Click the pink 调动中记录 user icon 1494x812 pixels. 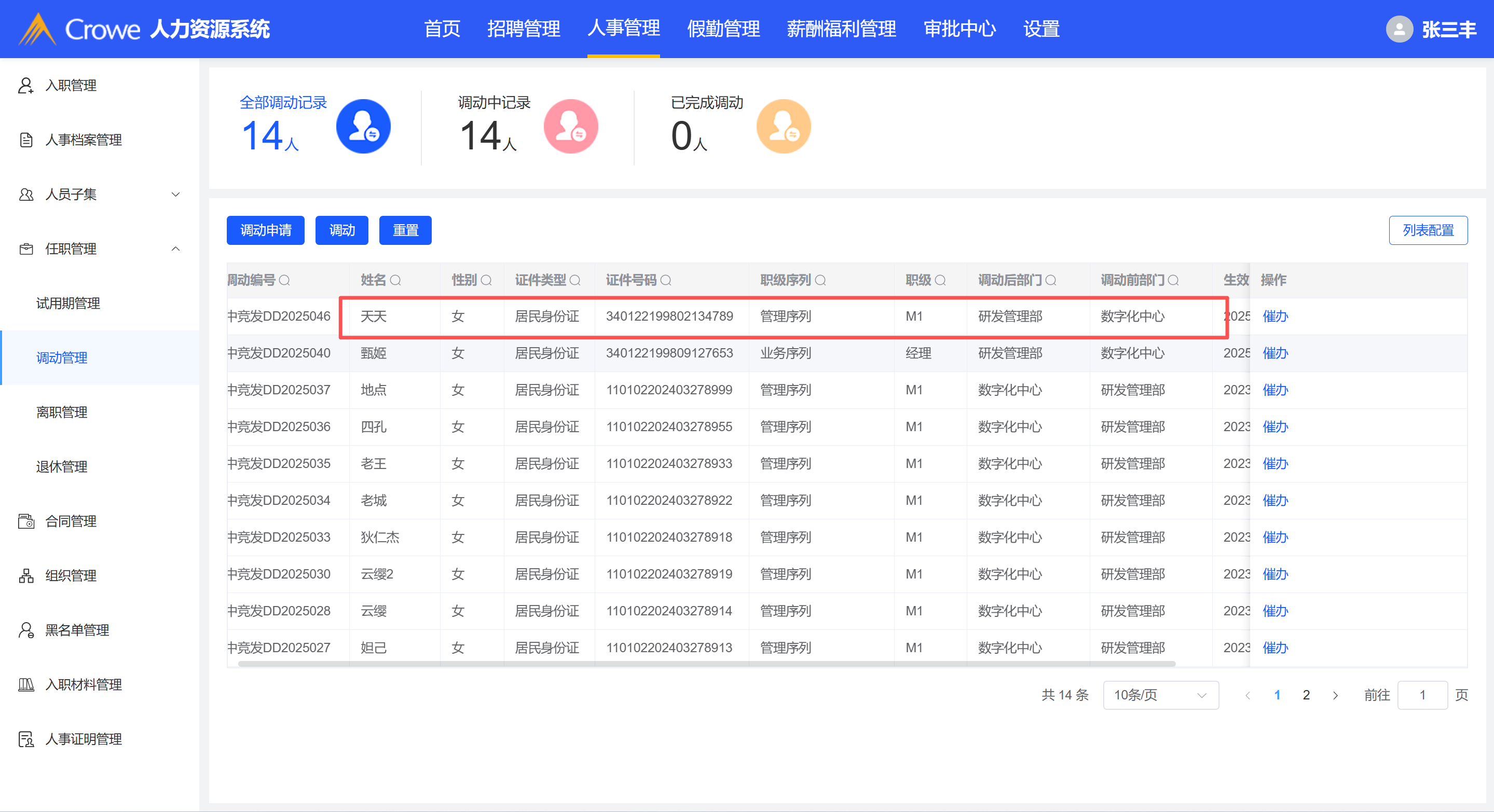click(571, 127)
